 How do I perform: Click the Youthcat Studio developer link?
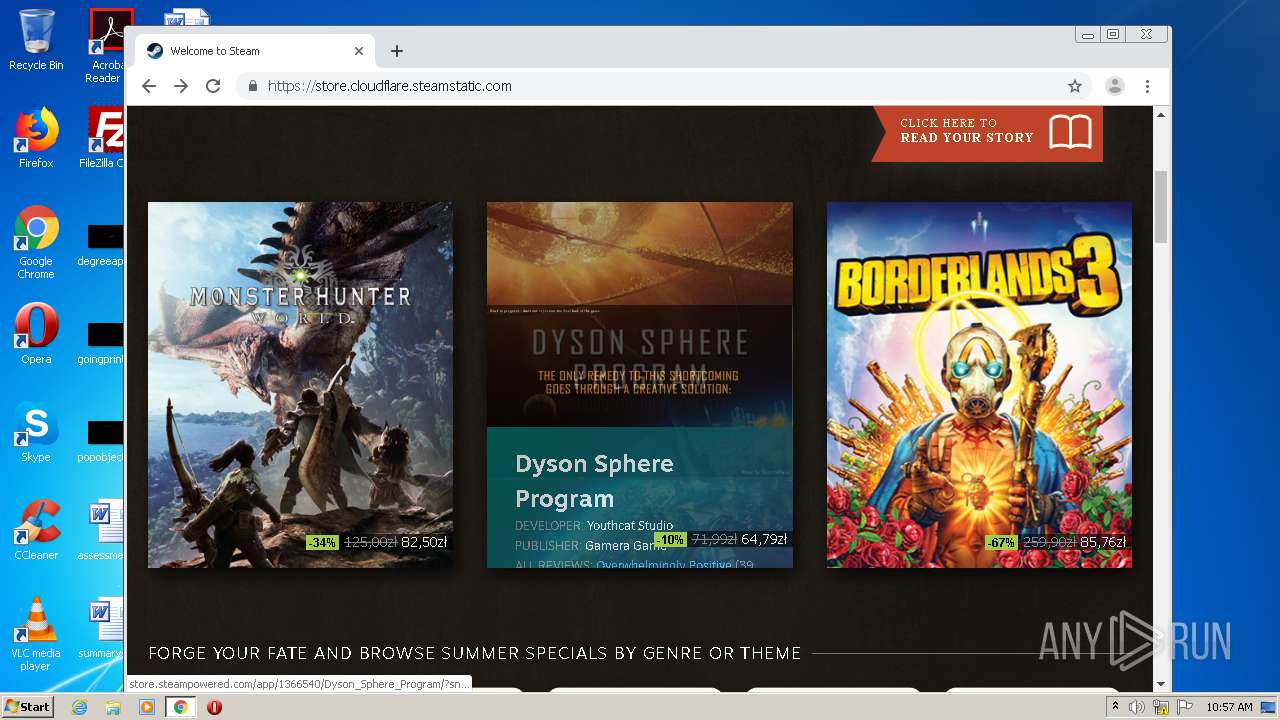pos(630,526)
